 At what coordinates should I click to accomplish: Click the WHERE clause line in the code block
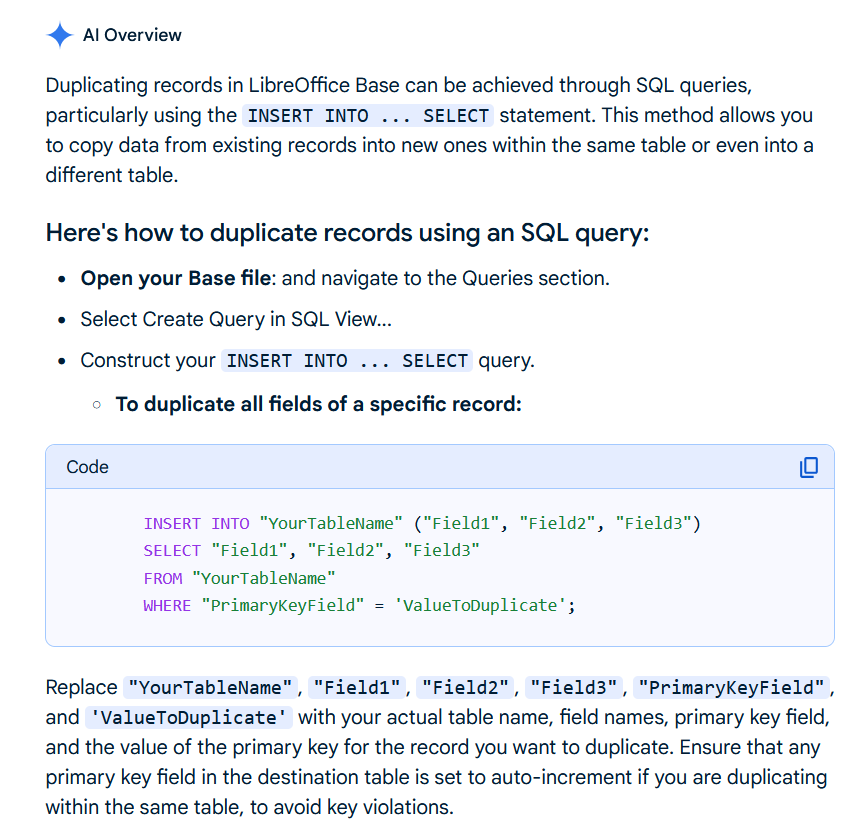[x=359, y=605]
